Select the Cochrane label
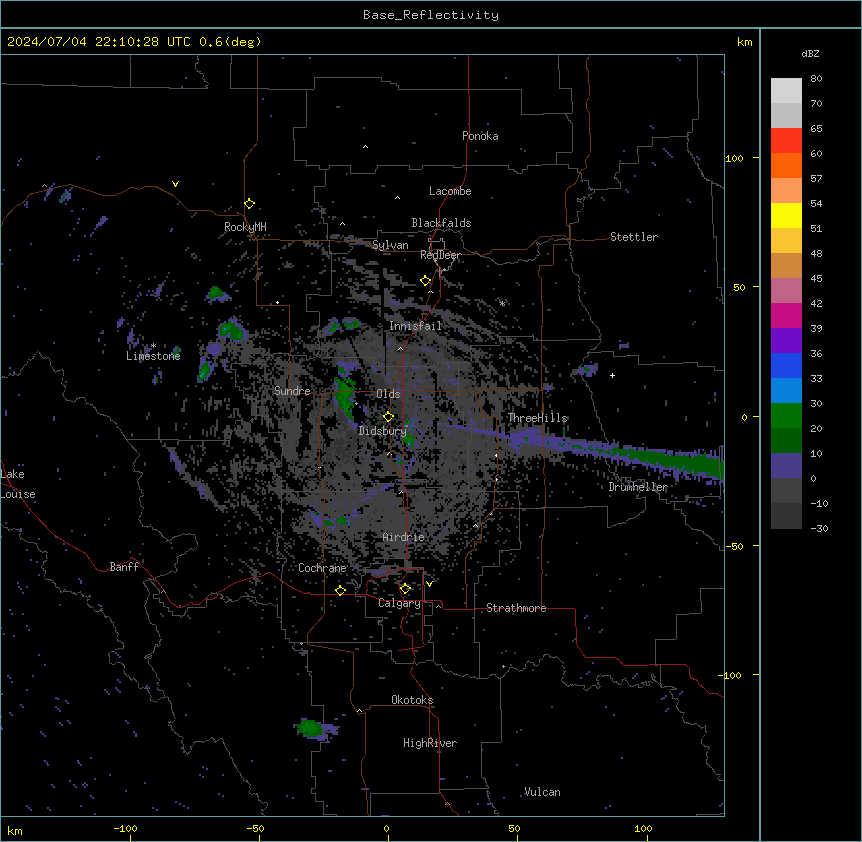 point(322,568)
